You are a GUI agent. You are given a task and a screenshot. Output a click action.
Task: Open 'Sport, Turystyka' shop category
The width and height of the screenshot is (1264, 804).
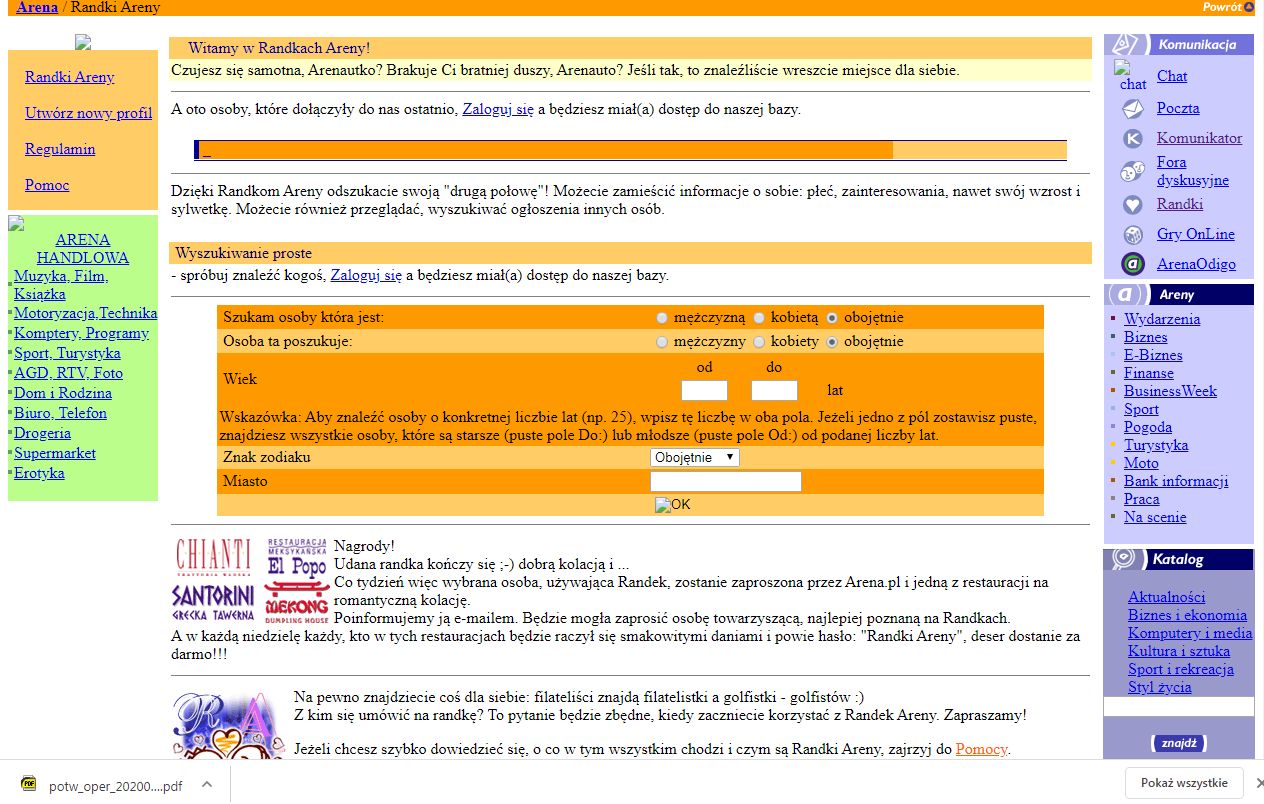(67, 353)
